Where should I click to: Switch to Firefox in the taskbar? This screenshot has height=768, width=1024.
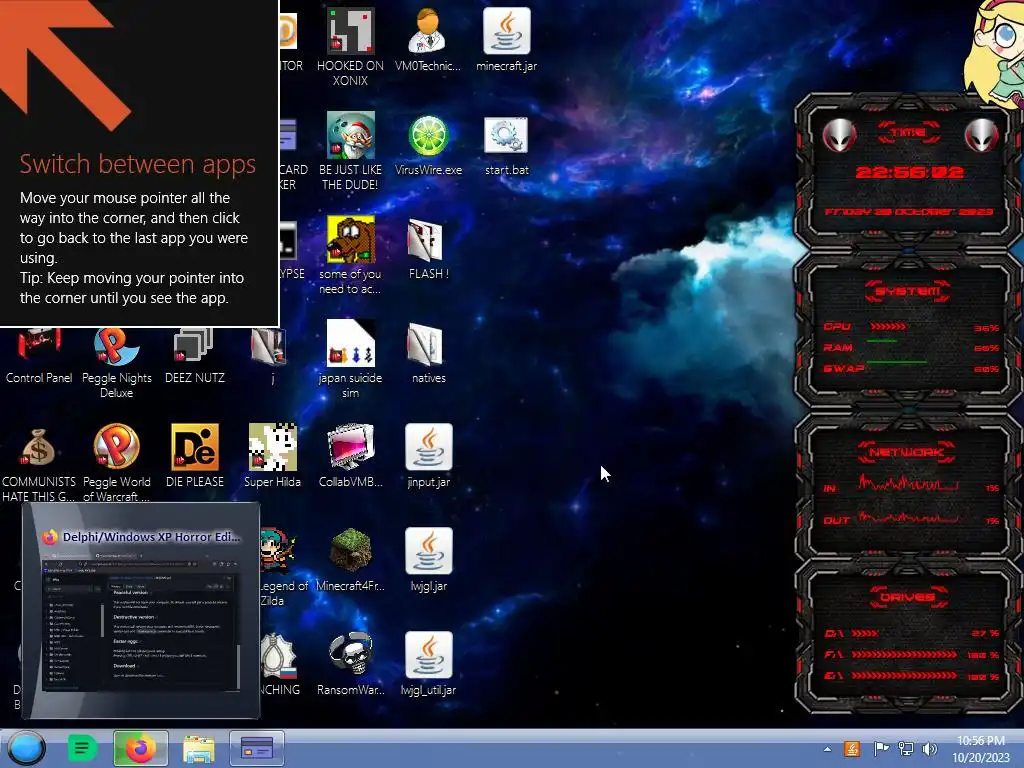[x=140, y=748]
